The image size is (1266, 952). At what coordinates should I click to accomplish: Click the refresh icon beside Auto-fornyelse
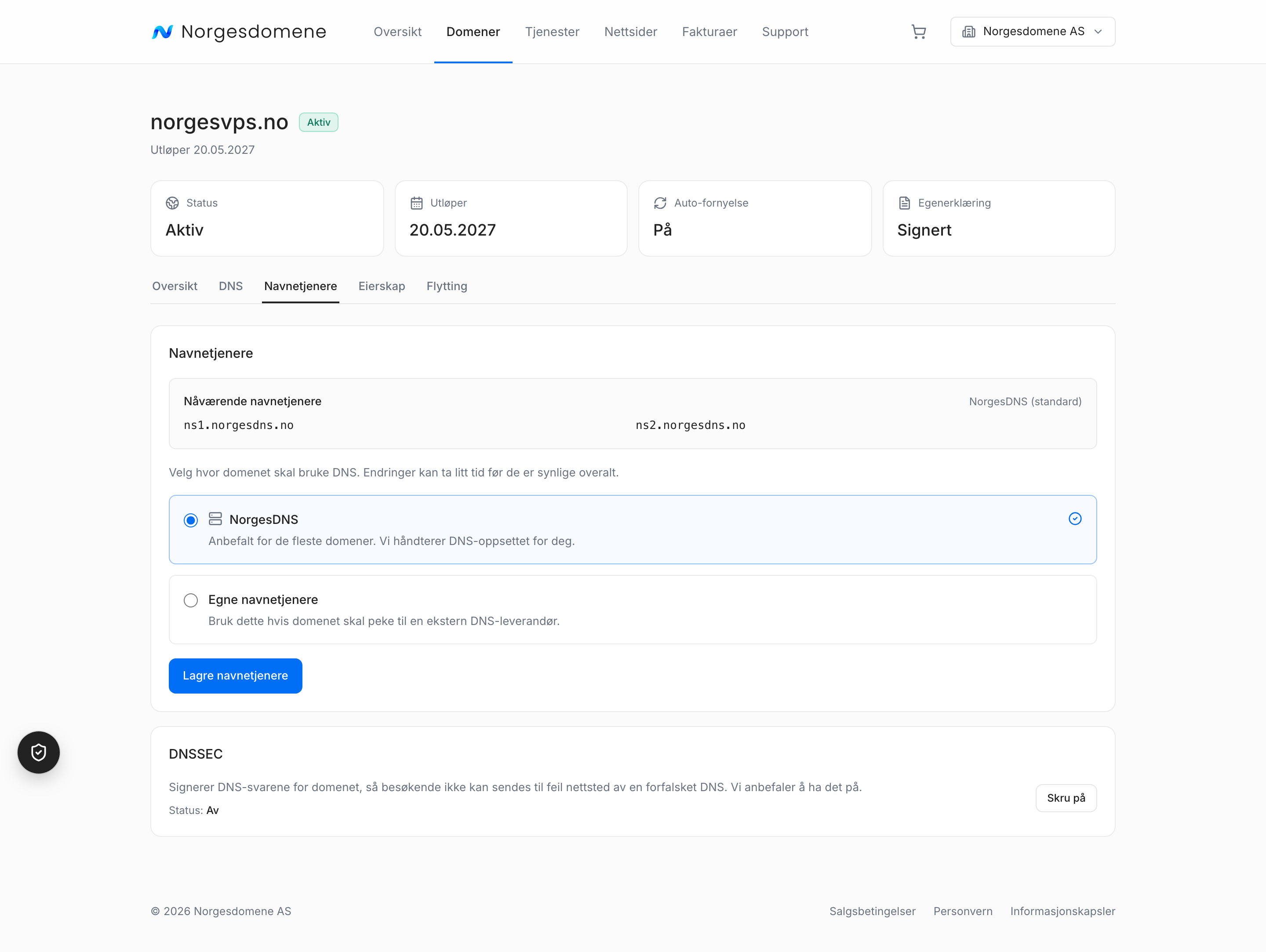[x=660, y=203]
